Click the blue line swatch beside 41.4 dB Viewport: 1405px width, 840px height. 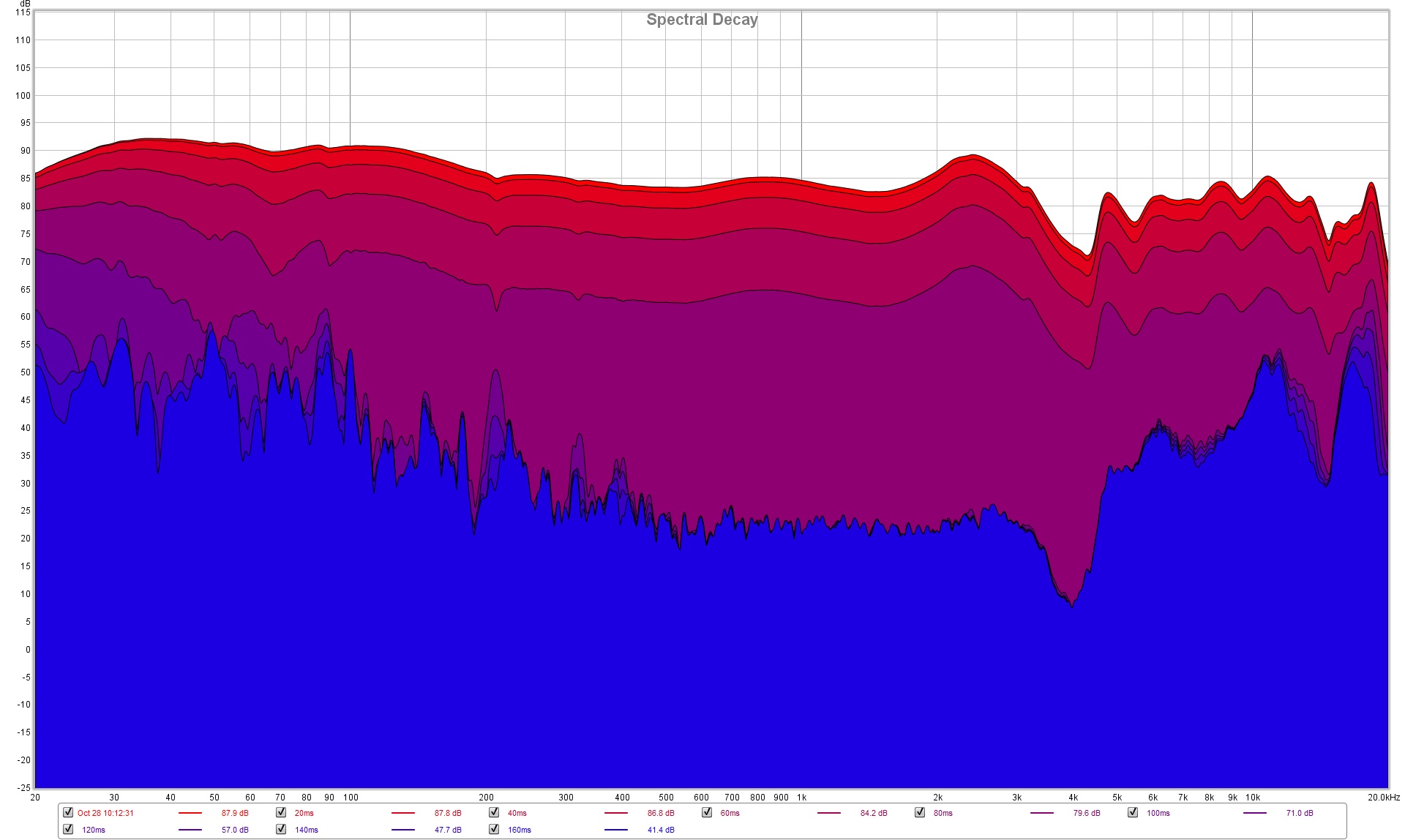(615, 830)
